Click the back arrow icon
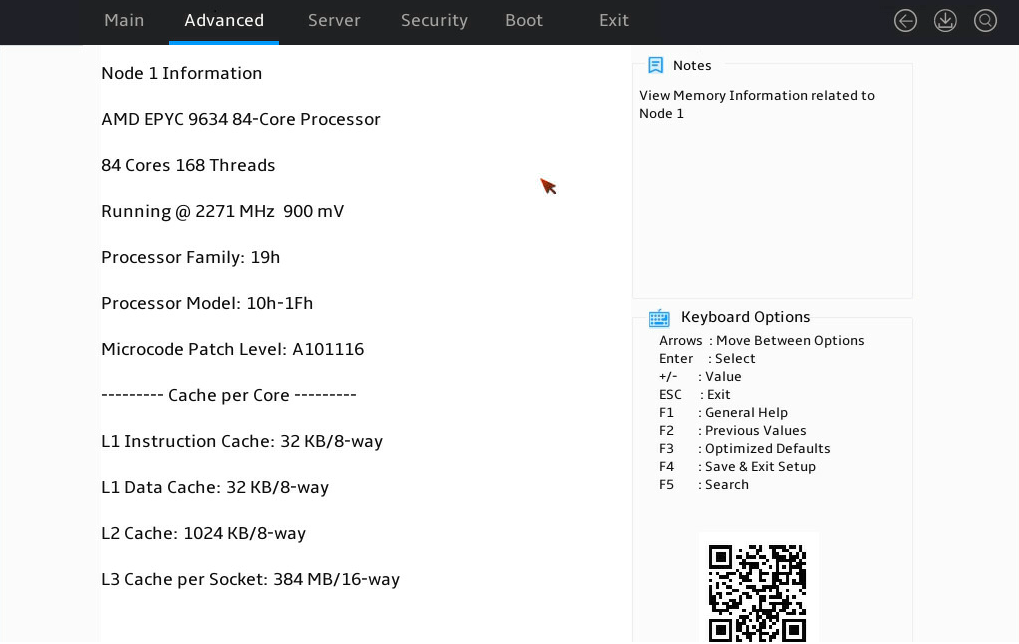Screen dimensions: 1019x644 click(x=905, y=21)
